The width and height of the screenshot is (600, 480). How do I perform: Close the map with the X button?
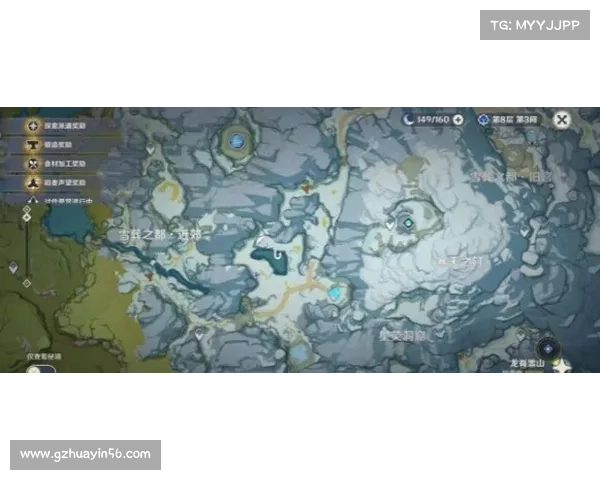point(562,120)
